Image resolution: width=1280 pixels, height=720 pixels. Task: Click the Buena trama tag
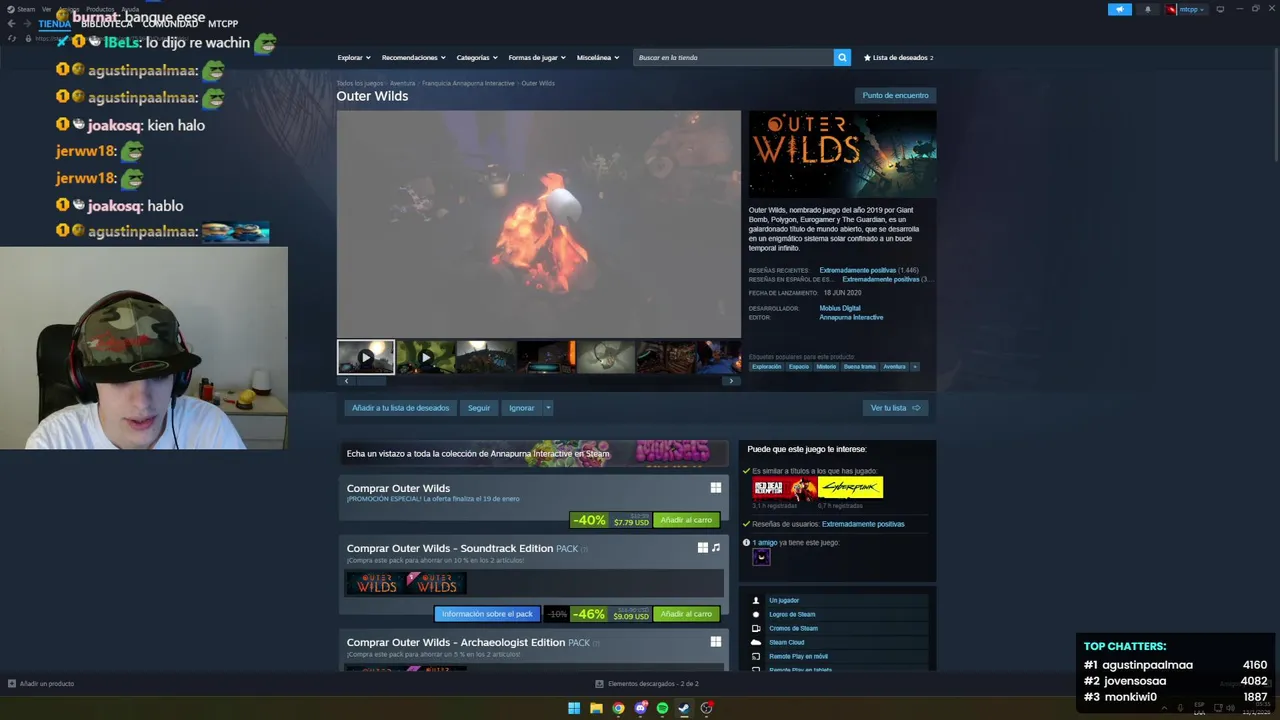[859, 367]
